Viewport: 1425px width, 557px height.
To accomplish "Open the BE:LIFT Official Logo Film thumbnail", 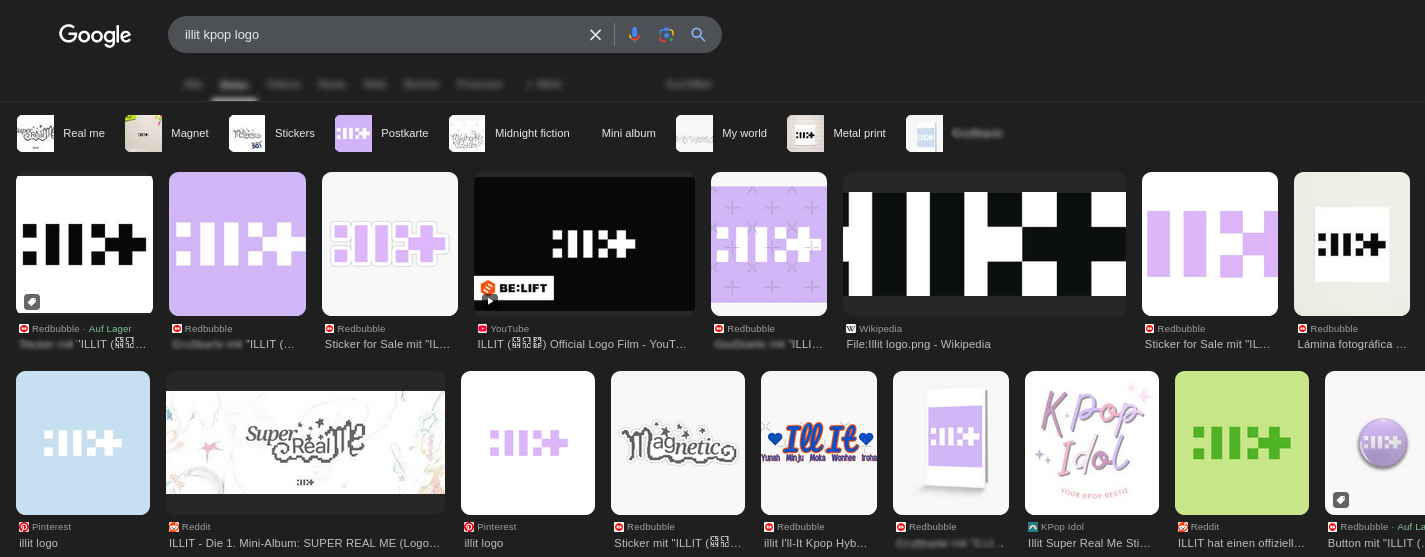I will tap(584, 244).
